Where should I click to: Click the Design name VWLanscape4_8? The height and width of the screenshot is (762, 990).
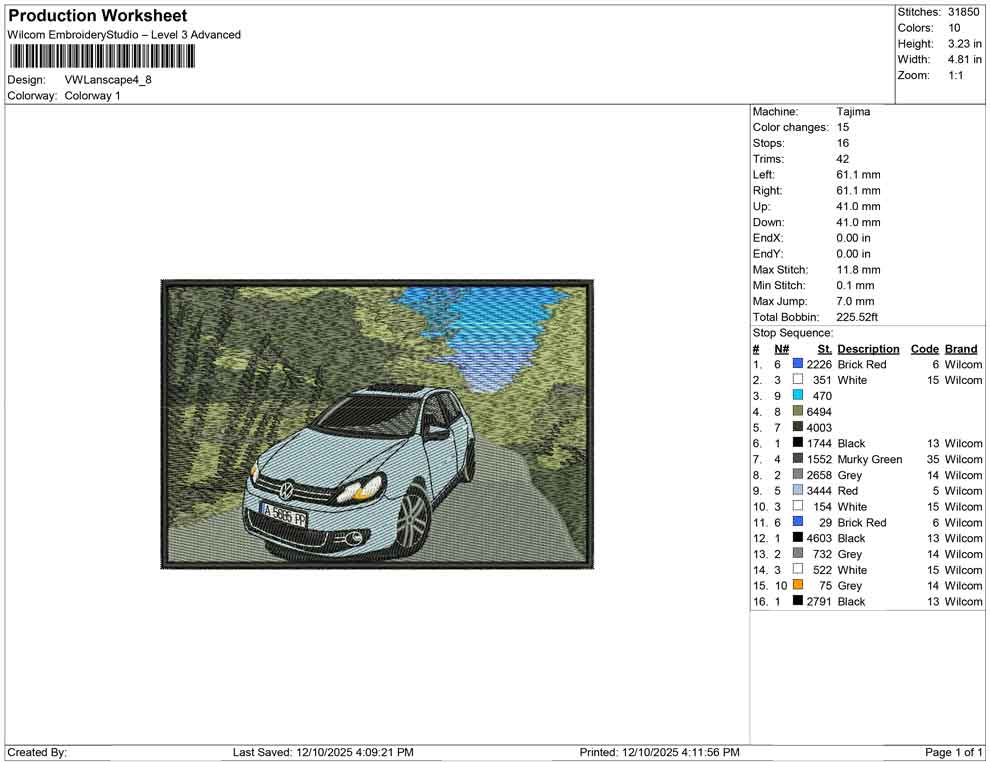[x=109, y=82]
